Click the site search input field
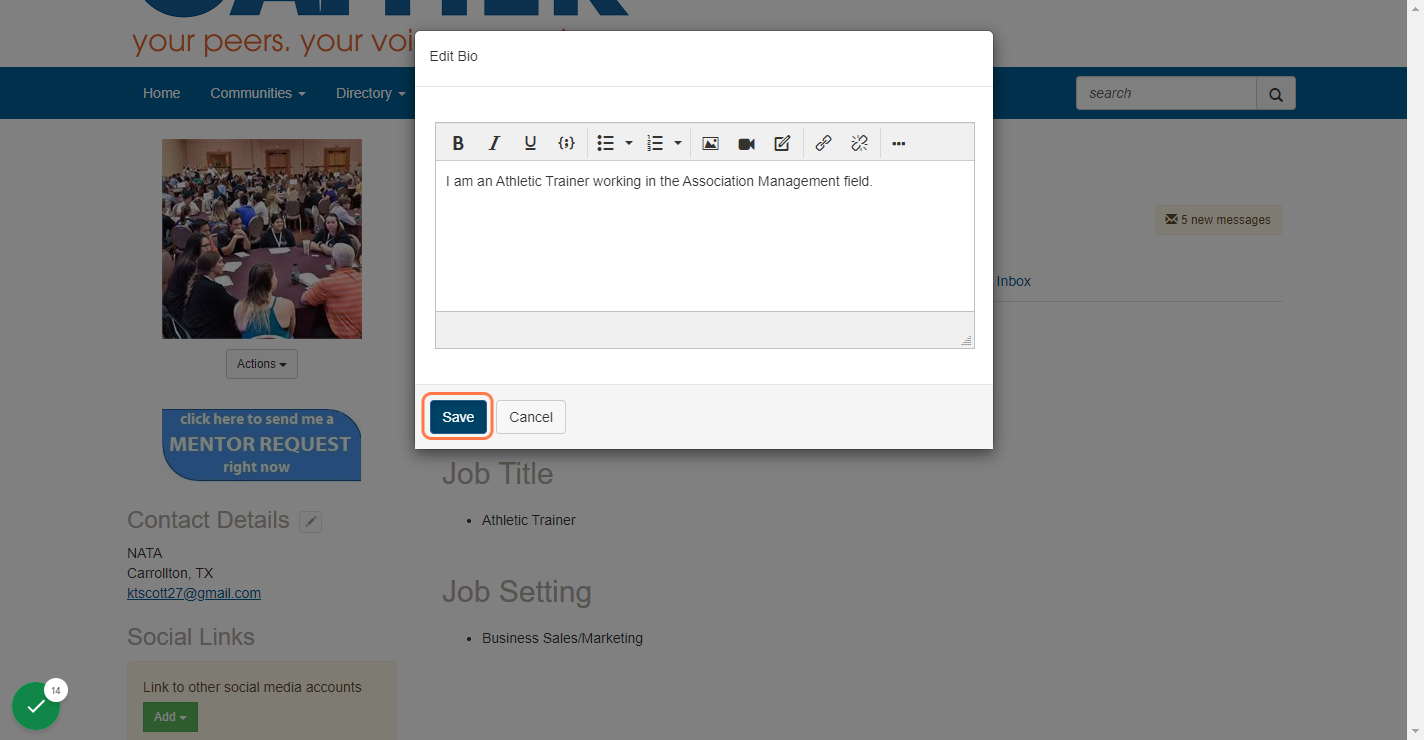This screenshot has width=1424, height=740. click(x=1166, y=93)
